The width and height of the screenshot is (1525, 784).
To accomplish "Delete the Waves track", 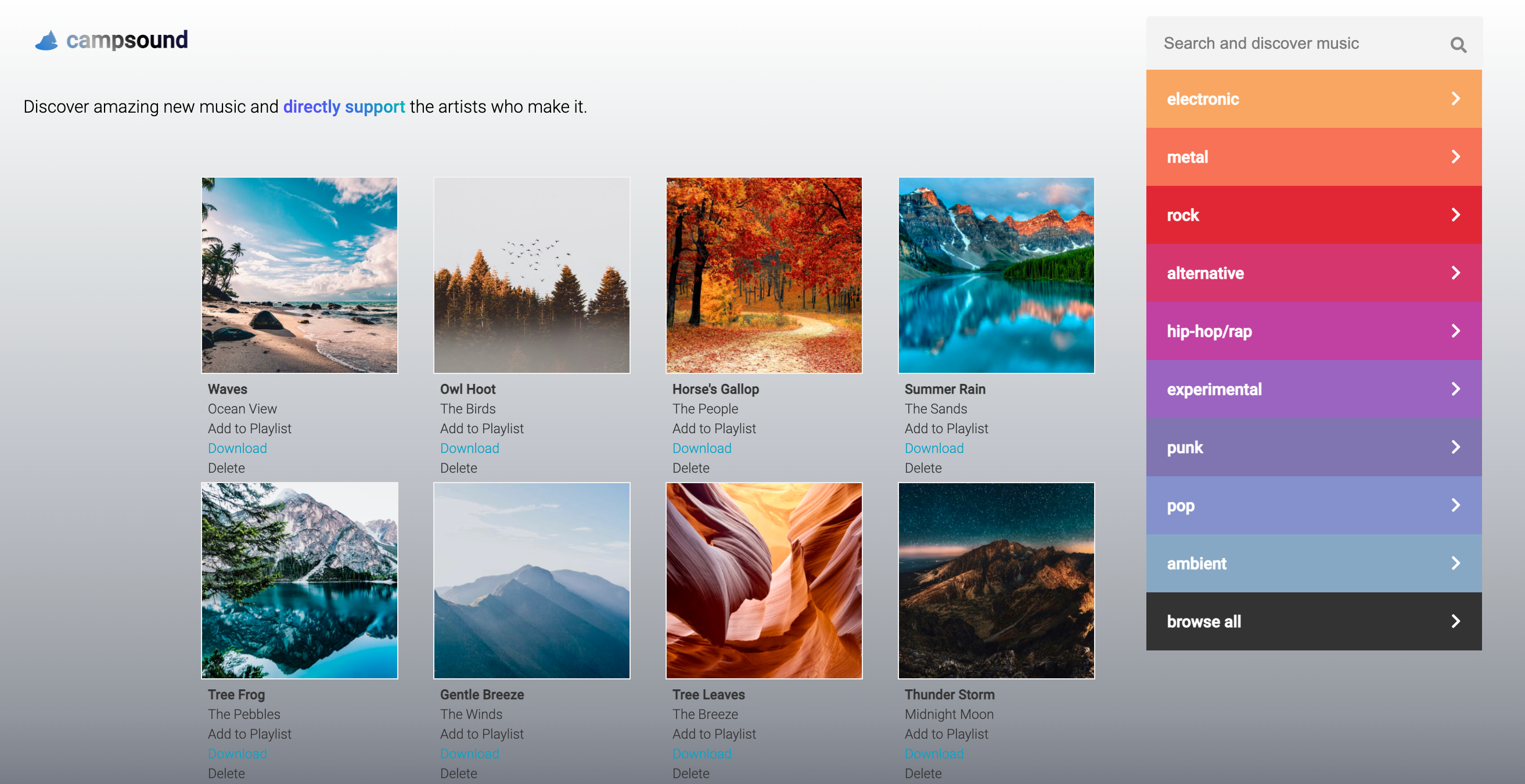I will point(226,468).
